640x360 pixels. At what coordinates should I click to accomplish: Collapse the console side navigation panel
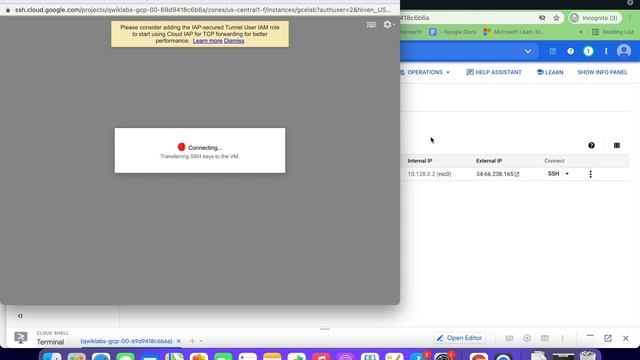pos(20,316)
